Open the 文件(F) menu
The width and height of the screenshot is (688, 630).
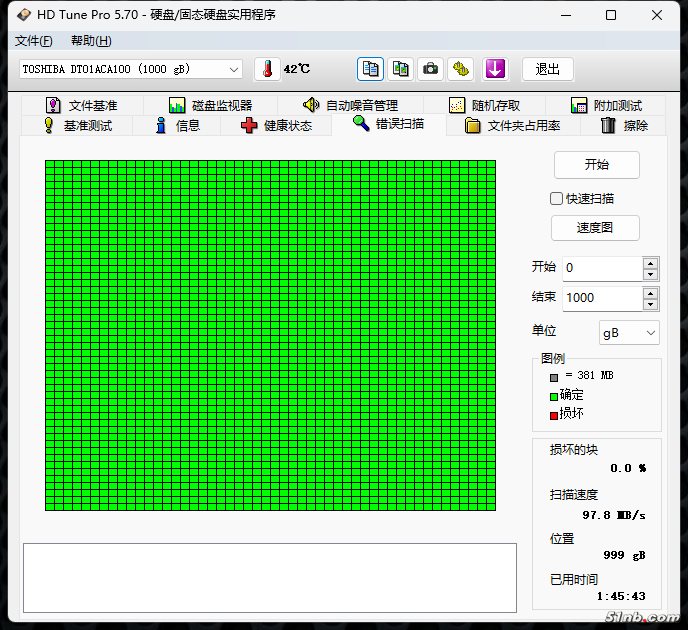pos(33,41)
